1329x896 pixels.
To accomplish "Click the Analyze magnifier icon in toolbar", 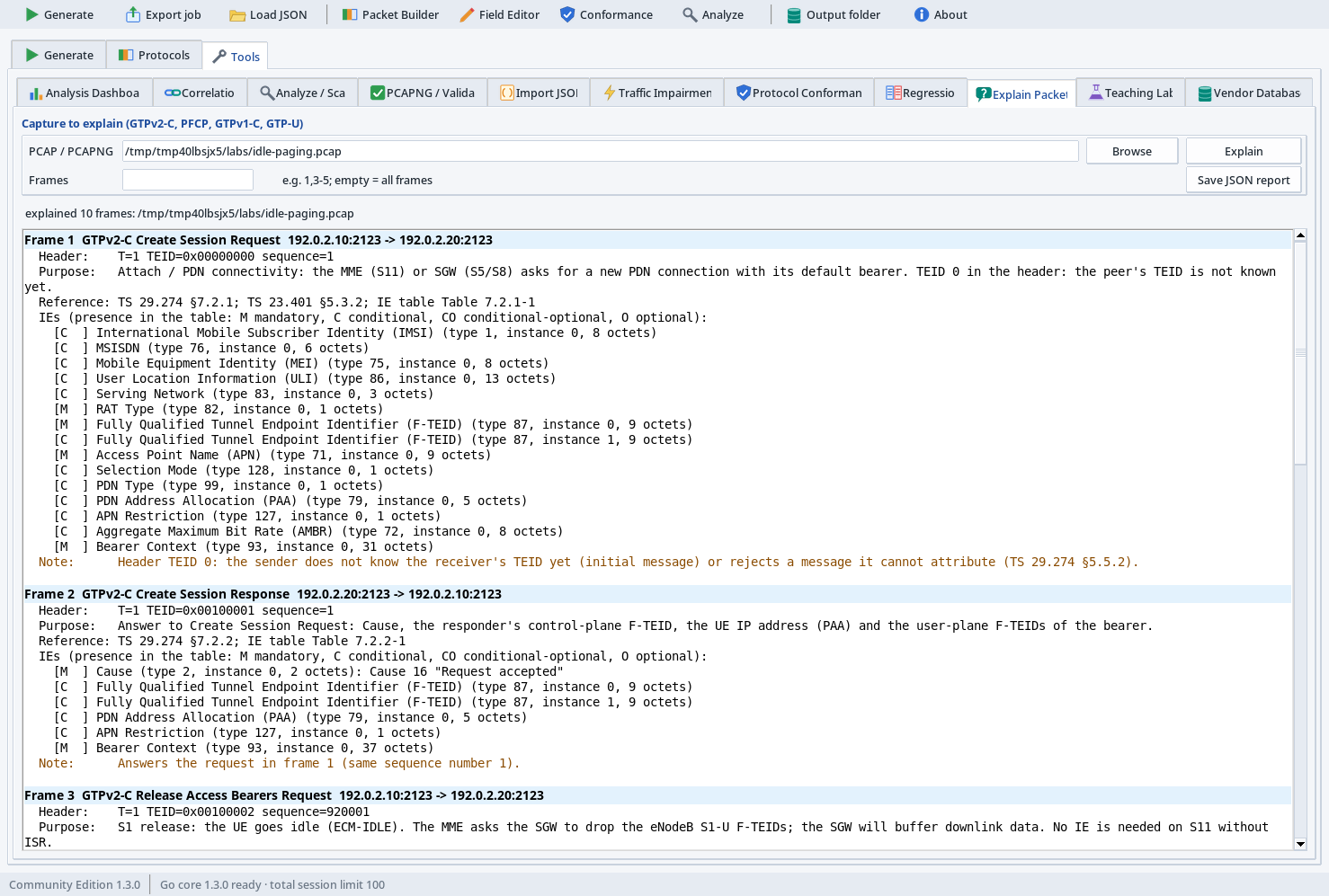I will tap(690, 14).
